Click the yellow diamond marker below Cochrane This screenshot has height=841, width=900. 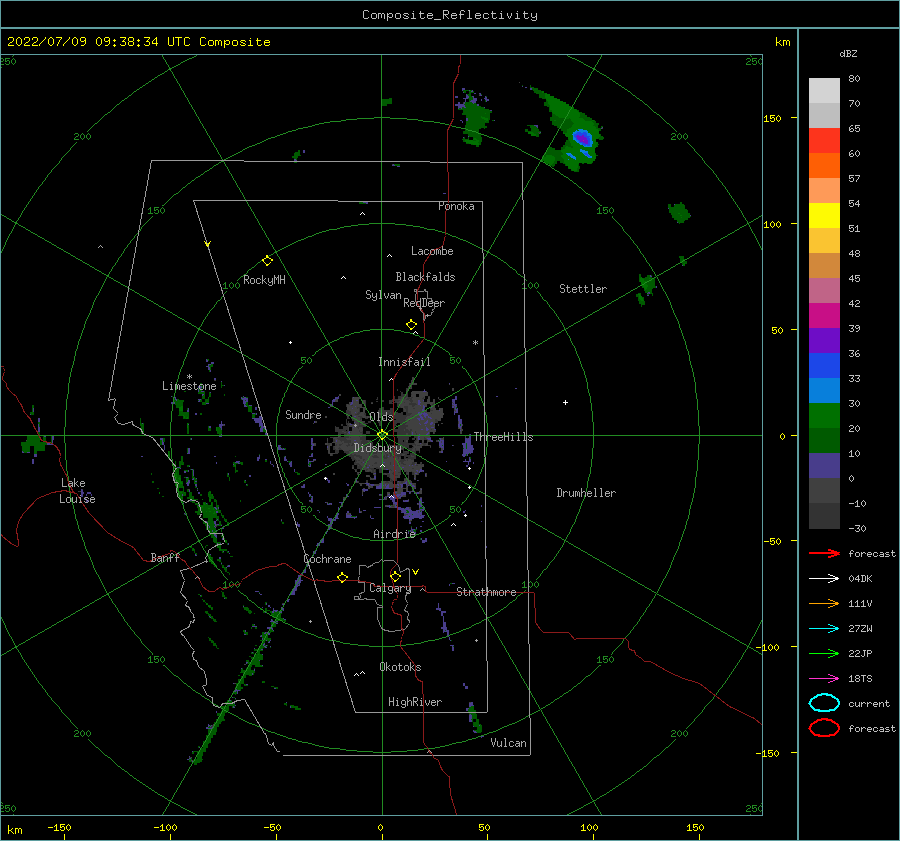[x=343, y=577]
